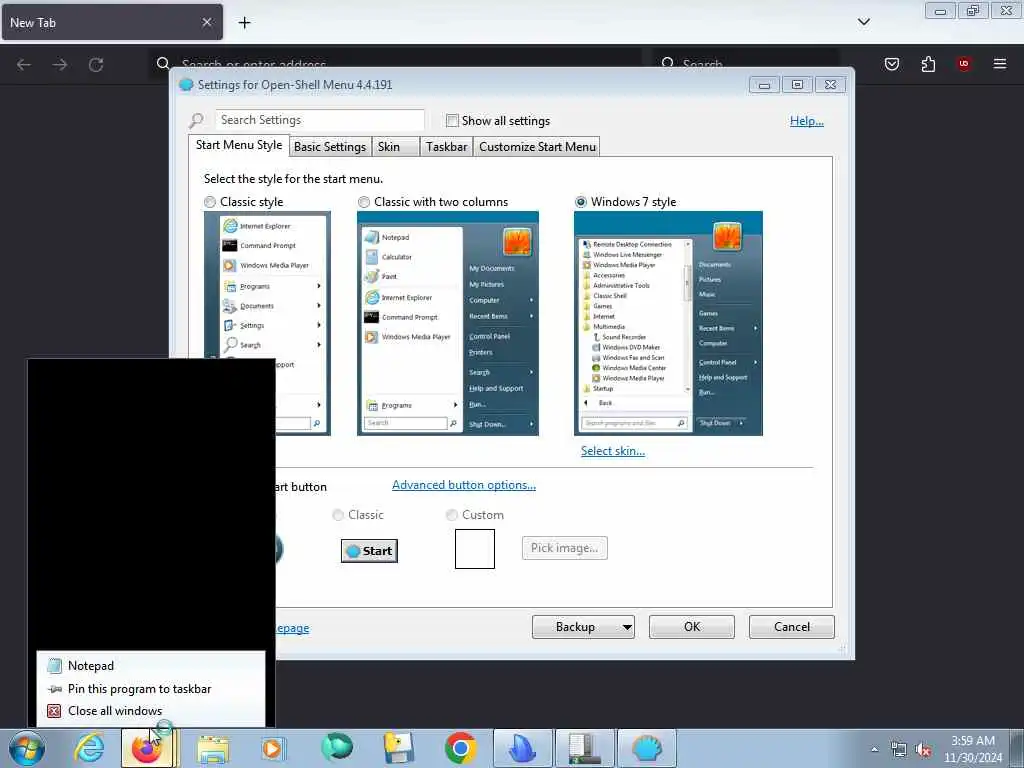The width and height of the screenshot is (1024, 768).
Task: Click the Firefox taskbar icon
Action: point(146,748)
